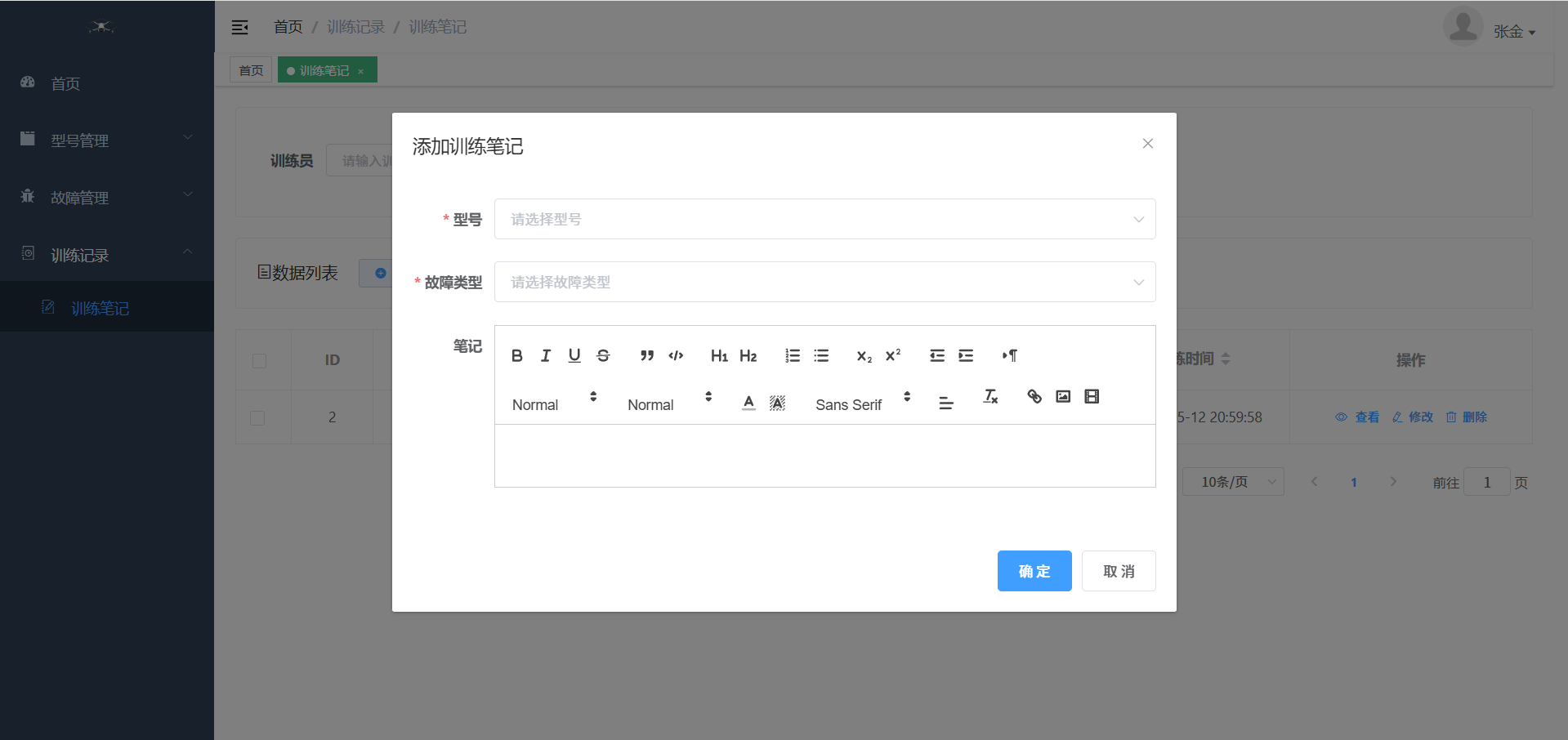The image size is (1568, 740).
Task: Toggle bold formatting in note editor
Action: (516, 355)
